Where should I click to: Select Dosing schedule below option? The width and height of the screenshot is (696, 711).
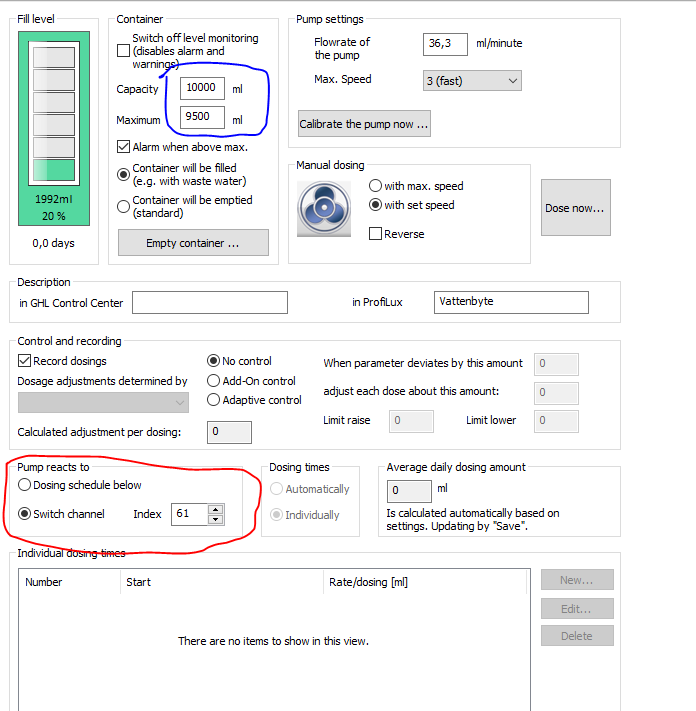(x=24, y=485)
